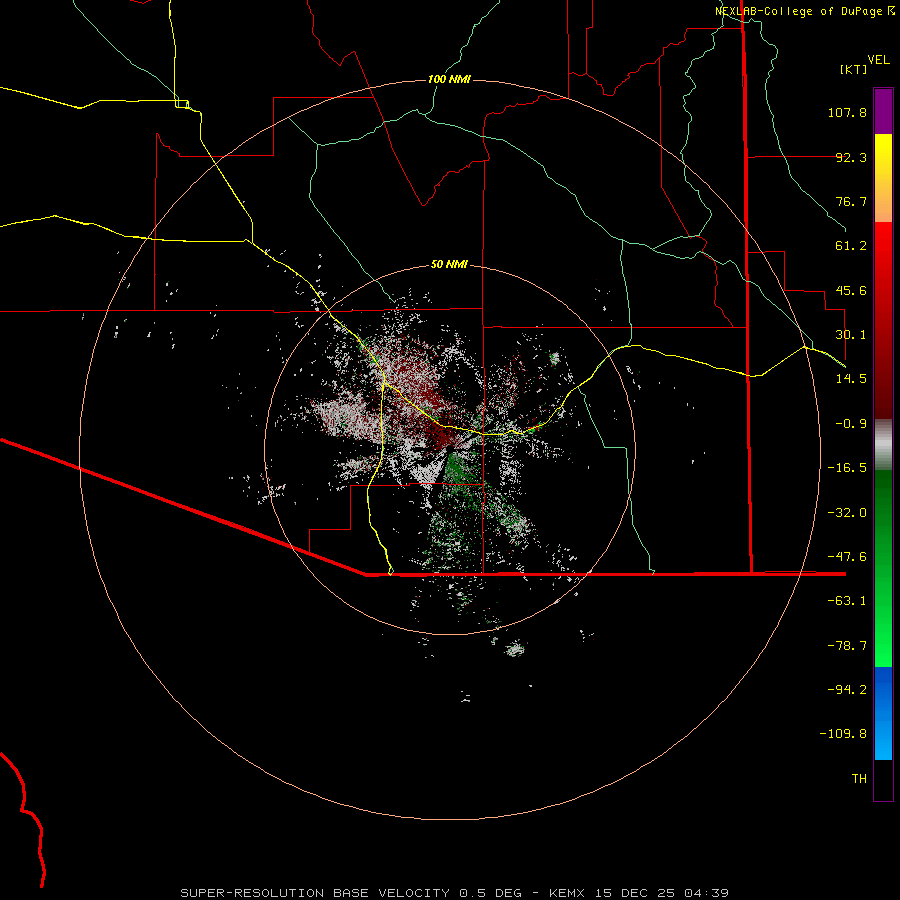
Task: Click the gray near-zero segment of color bar
Action: point(883,445)
